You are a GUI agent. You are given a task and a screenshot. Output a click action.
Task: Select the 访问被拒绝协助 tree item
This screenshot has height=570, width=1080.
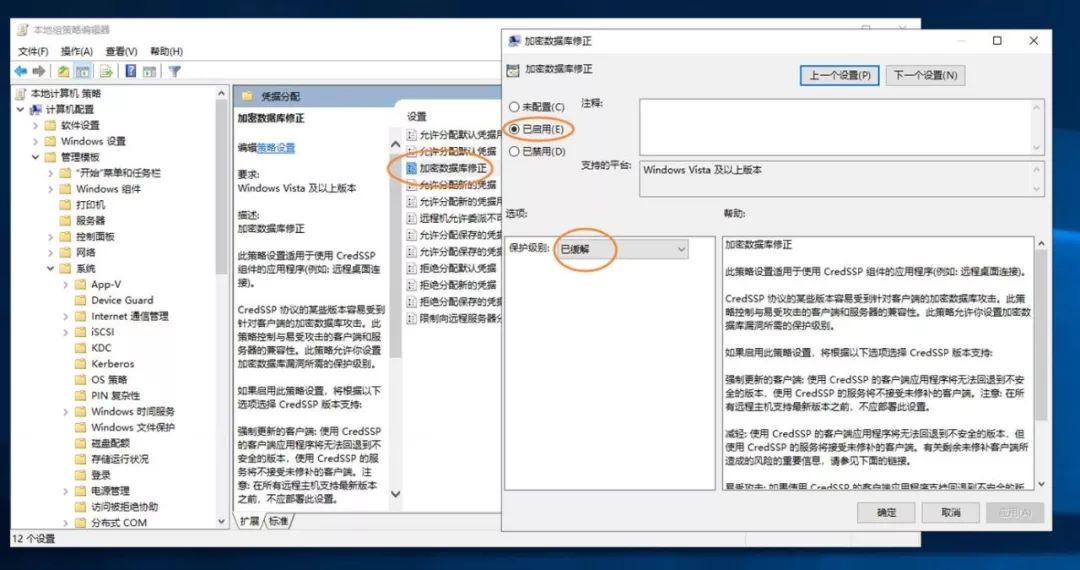124,507
